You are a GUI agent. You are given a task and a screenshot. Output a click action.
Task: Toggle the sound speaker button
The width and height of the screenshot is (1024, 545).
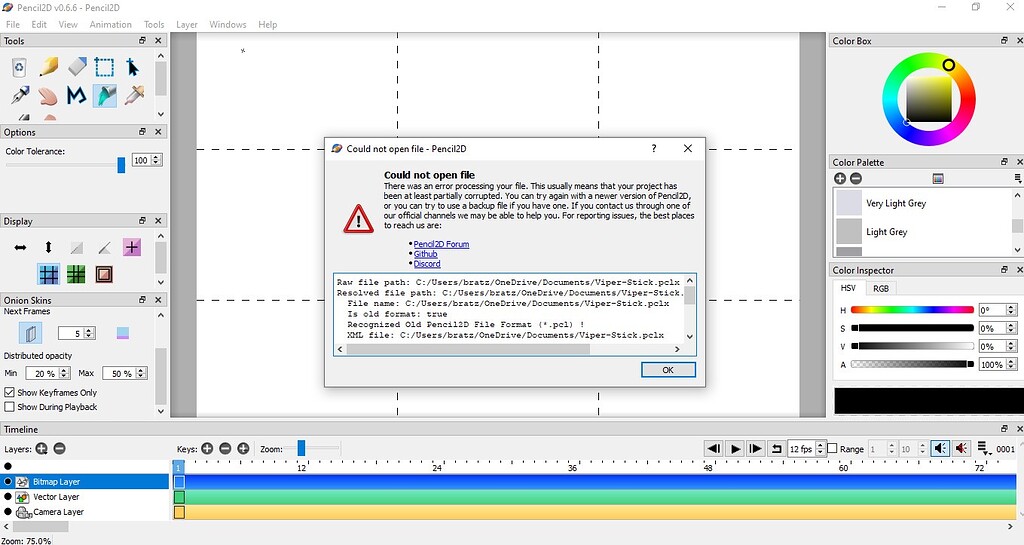tap(940, 448)
